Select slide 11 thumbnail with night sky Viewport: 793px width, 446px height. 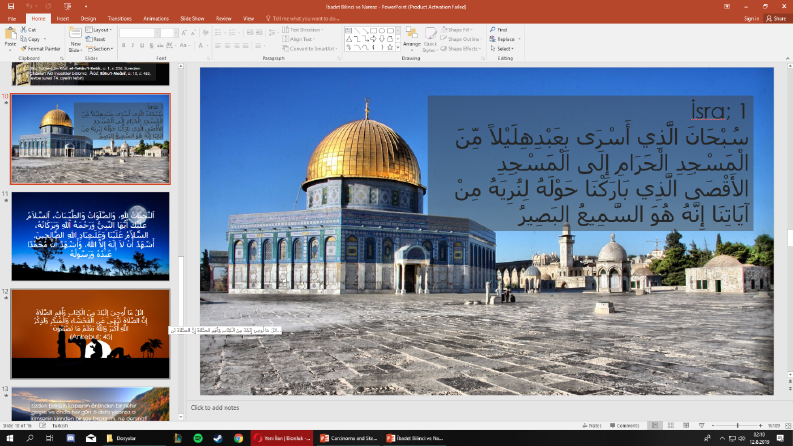click(91, 236)
